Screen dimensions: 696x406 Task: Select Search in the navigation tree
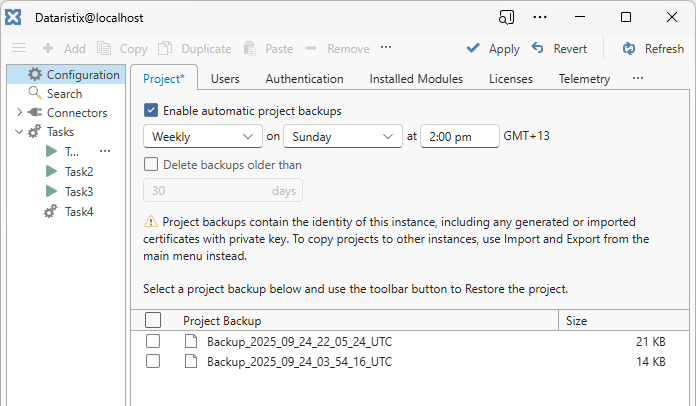point(64,94)
